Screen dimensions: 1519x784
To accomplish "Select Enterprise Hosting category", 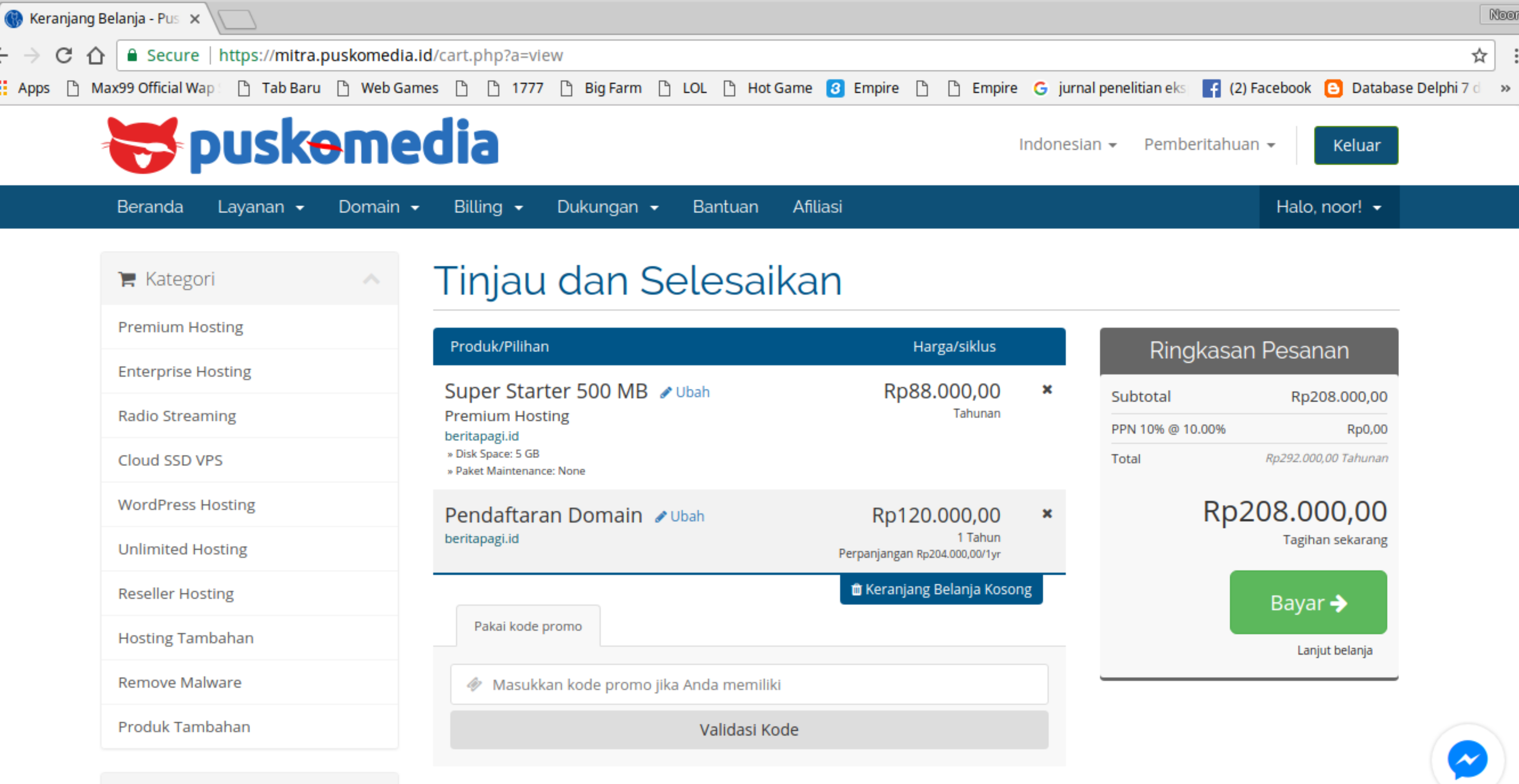I will (250, 371).
